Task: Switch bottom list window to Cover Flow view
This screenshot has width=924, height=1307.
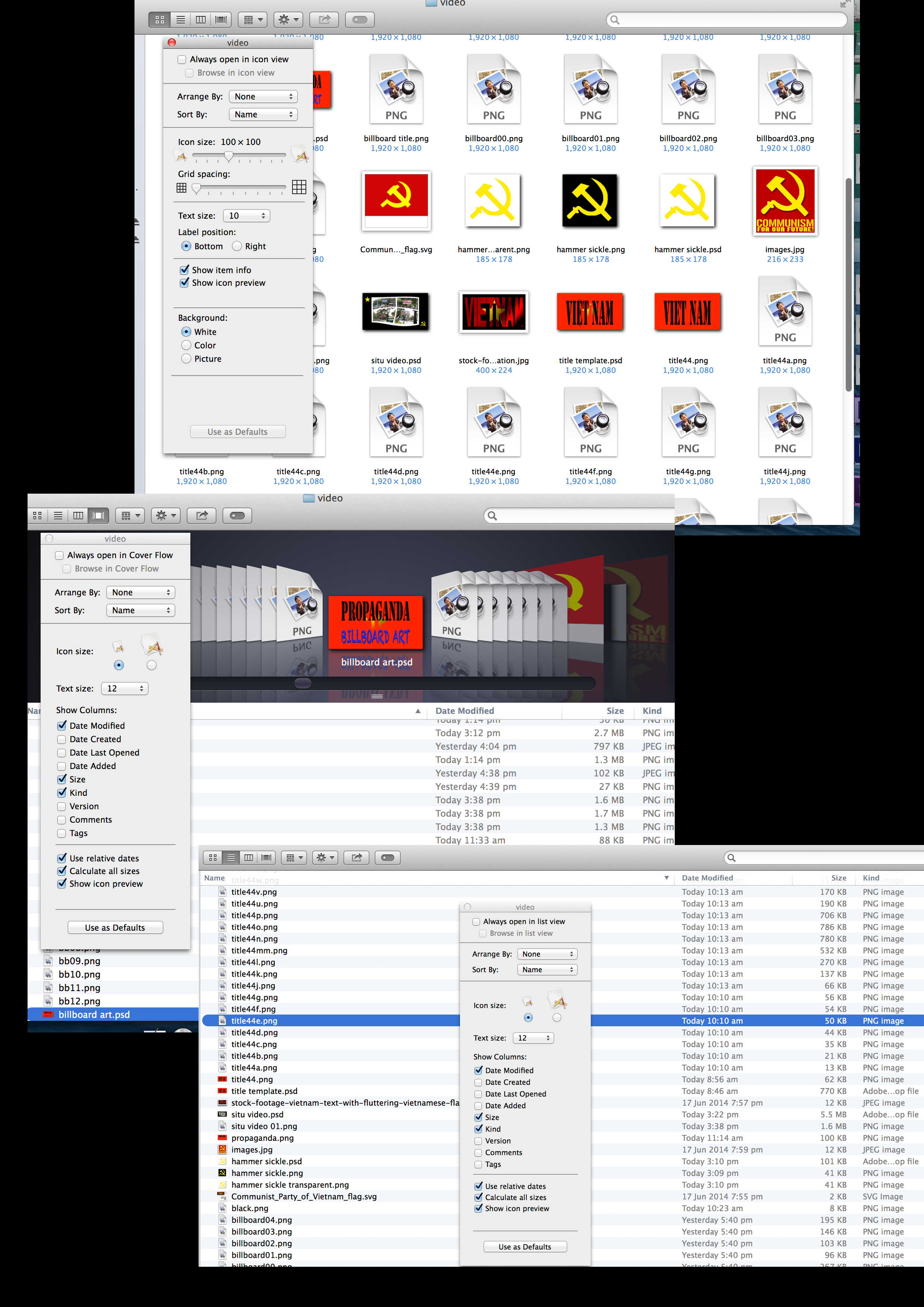Action: click(266, 858)
